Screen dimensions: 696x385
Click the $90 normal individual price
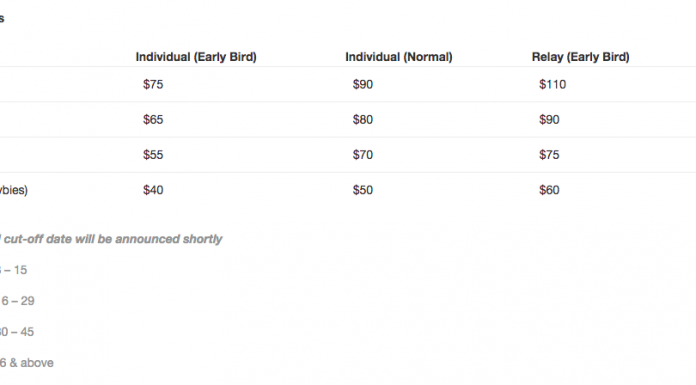363,84
